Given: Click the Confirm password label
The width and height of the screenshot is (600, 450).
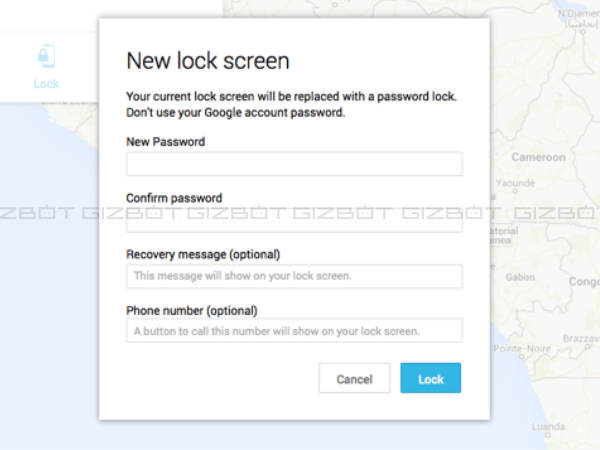Looking at the screenshot, I should [x=174, y=198].
